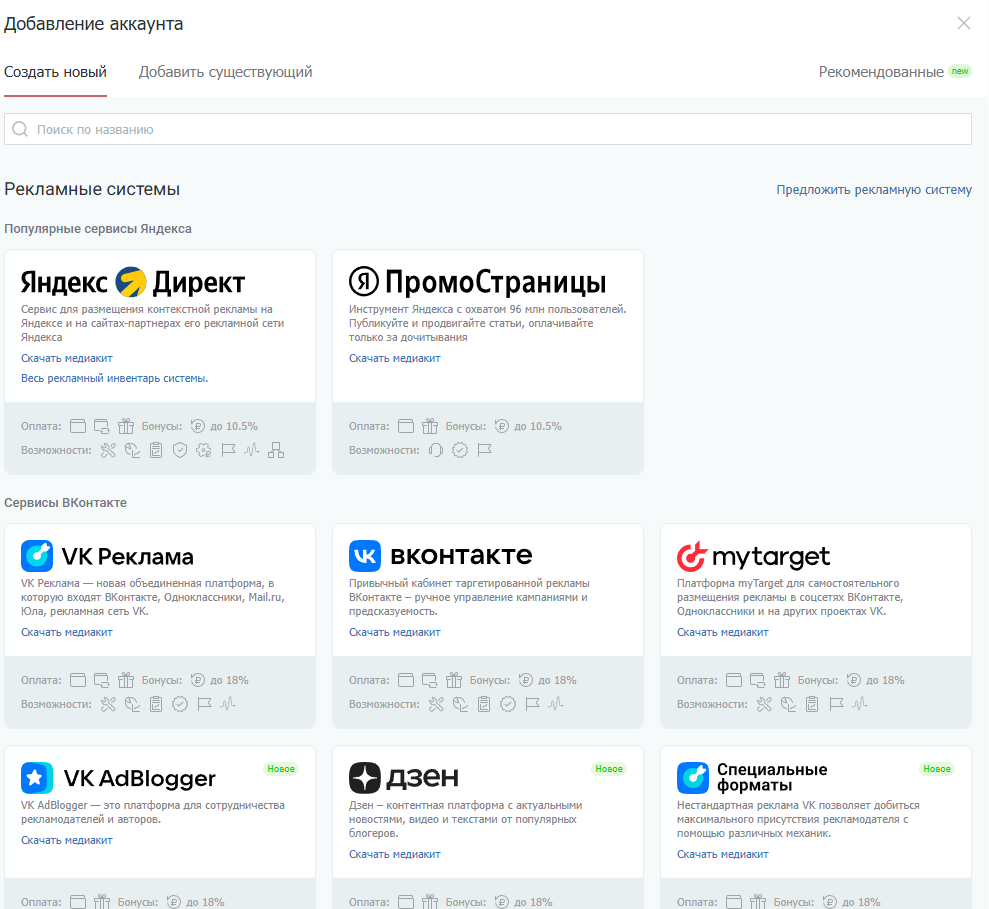Click the ruble bonus icon in VK Реклама card
Screen dimensions: 989x909
198,680
